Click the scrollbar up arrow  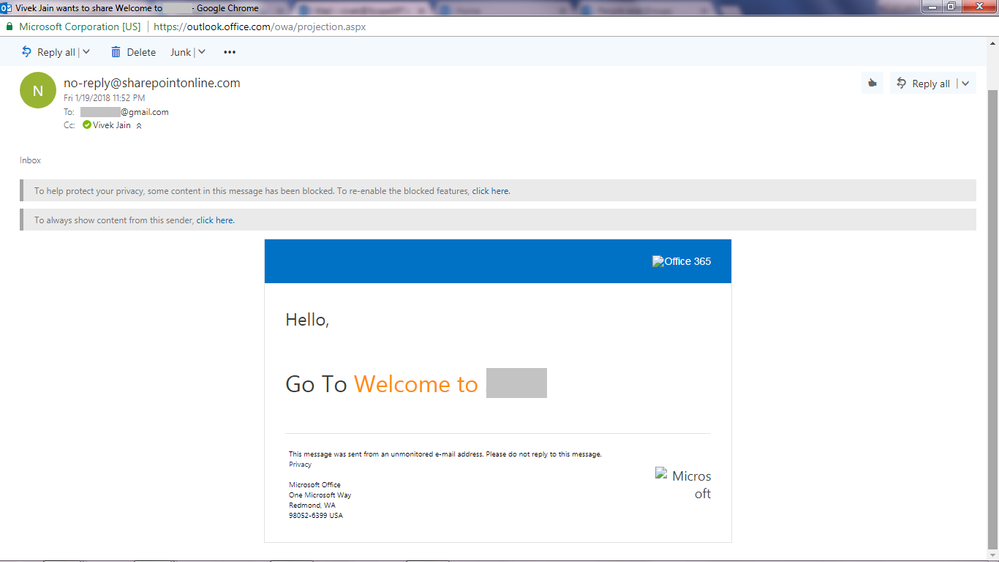(x=993, y=43)
